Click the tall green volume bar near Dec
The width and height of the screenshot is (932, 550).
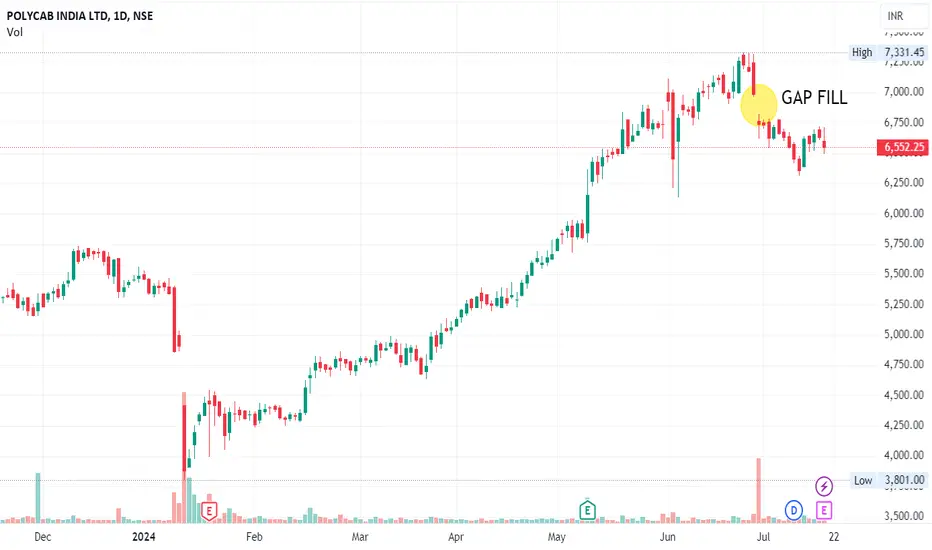click(38, 498)
